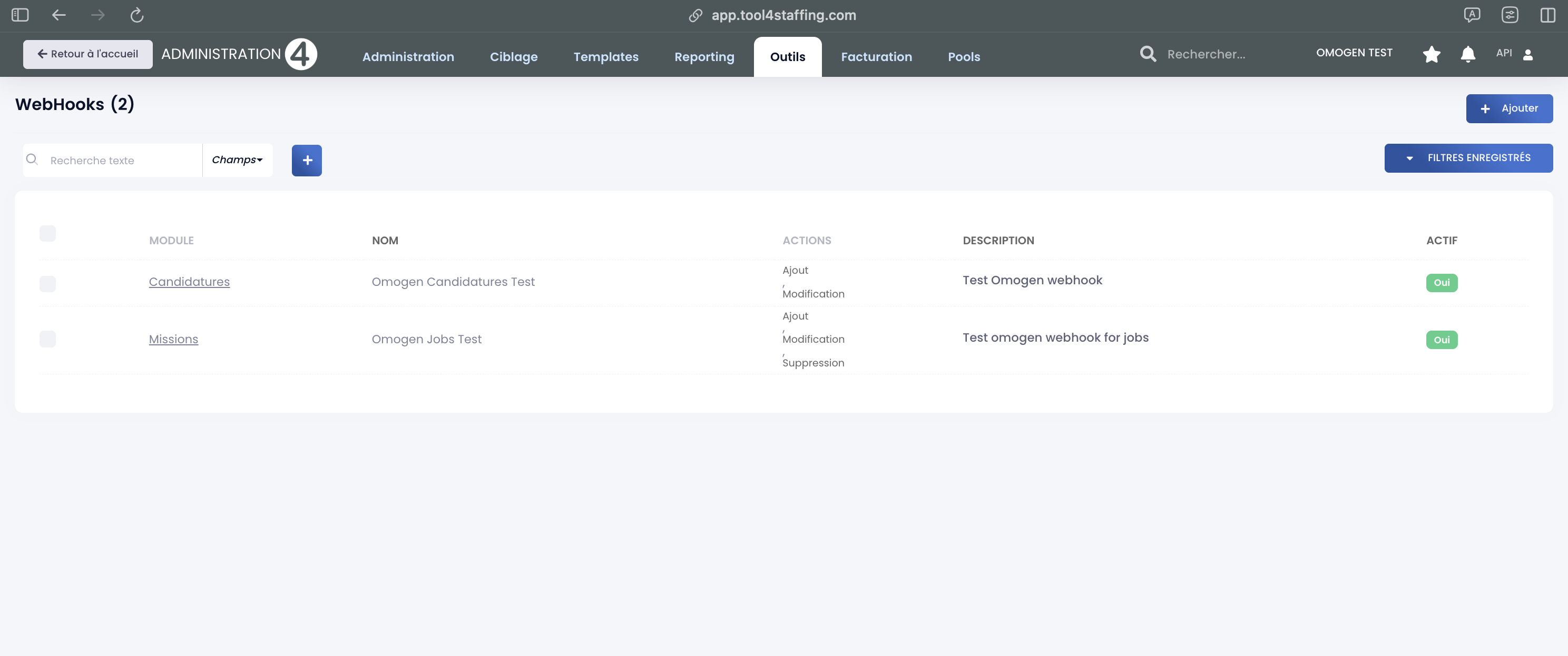Click magnifier icon in Recherche texte field

point(32,160)
